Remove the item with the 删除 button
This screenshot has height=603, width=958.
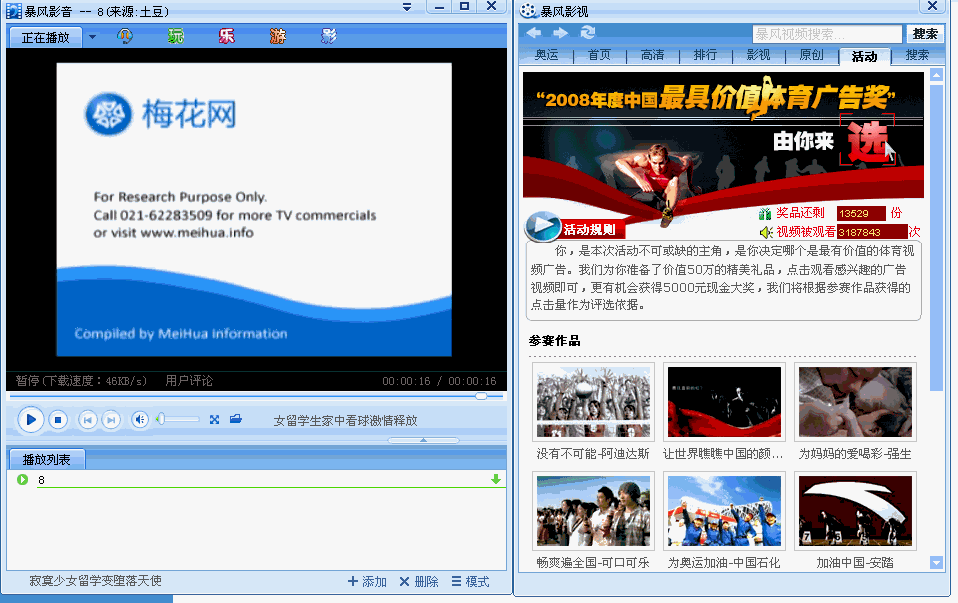click(x=419, y=582)
